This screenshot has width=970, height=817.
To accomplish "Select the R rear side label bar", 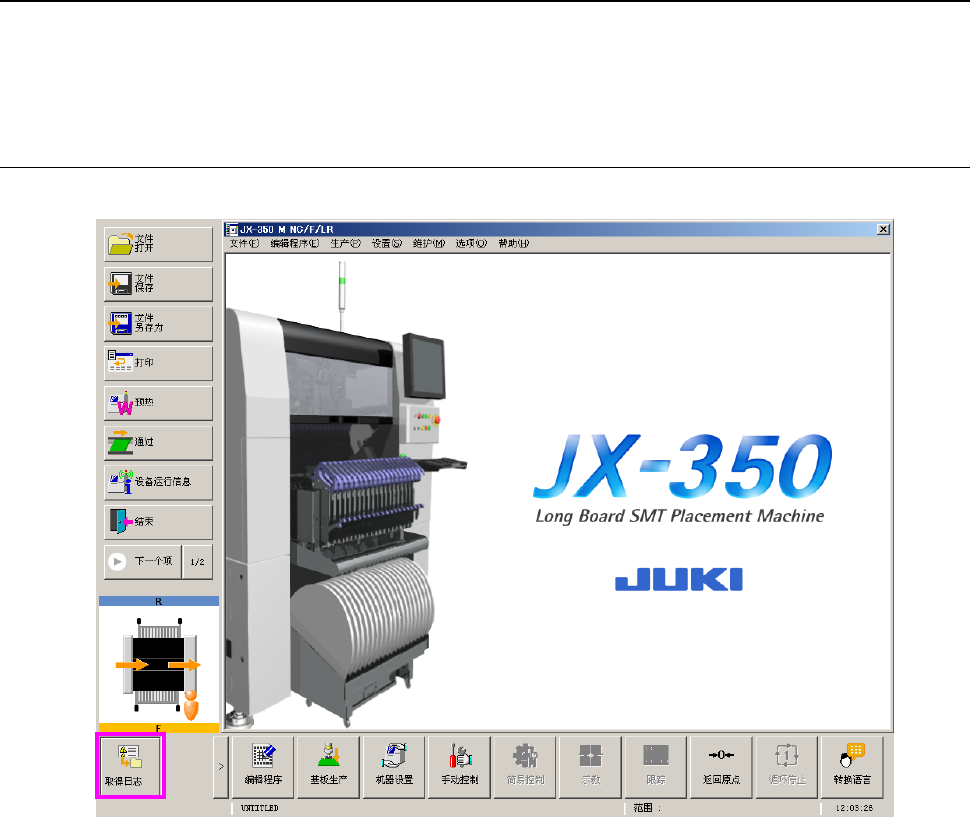I will pos(159,601).
